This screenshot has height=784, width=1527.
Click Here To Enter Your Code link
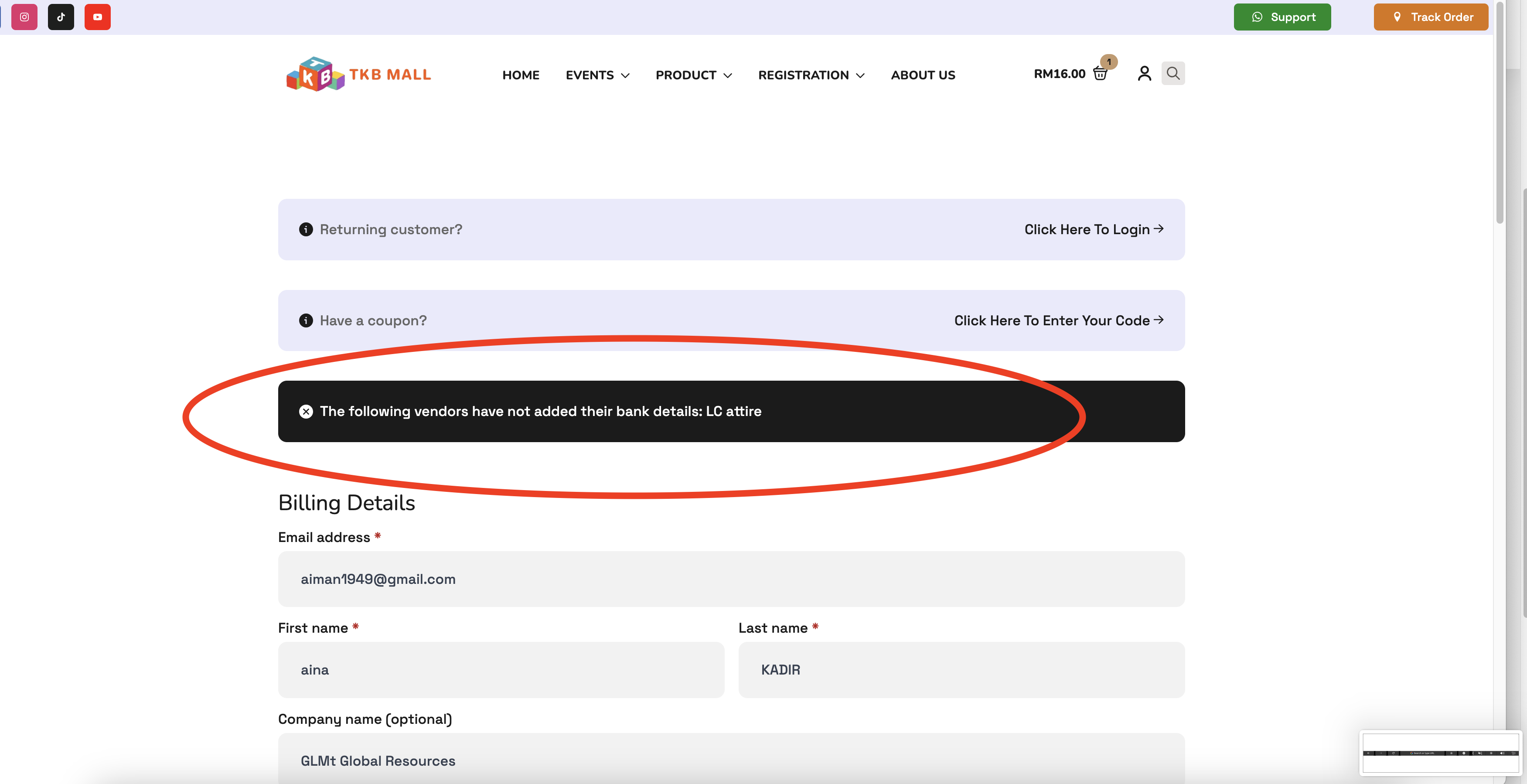pyautogui.click(x=1059, y=320)
